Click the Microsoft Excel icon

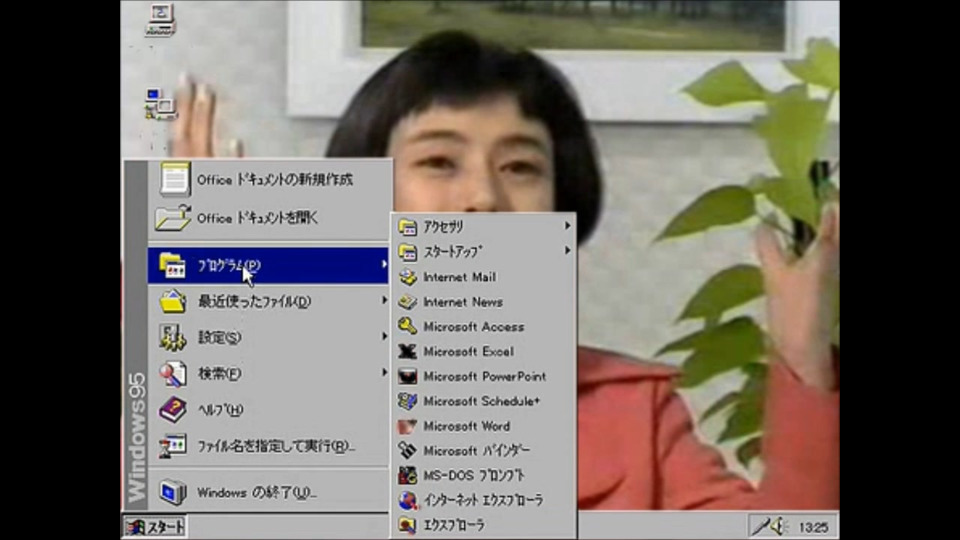[x=408, y=351]
